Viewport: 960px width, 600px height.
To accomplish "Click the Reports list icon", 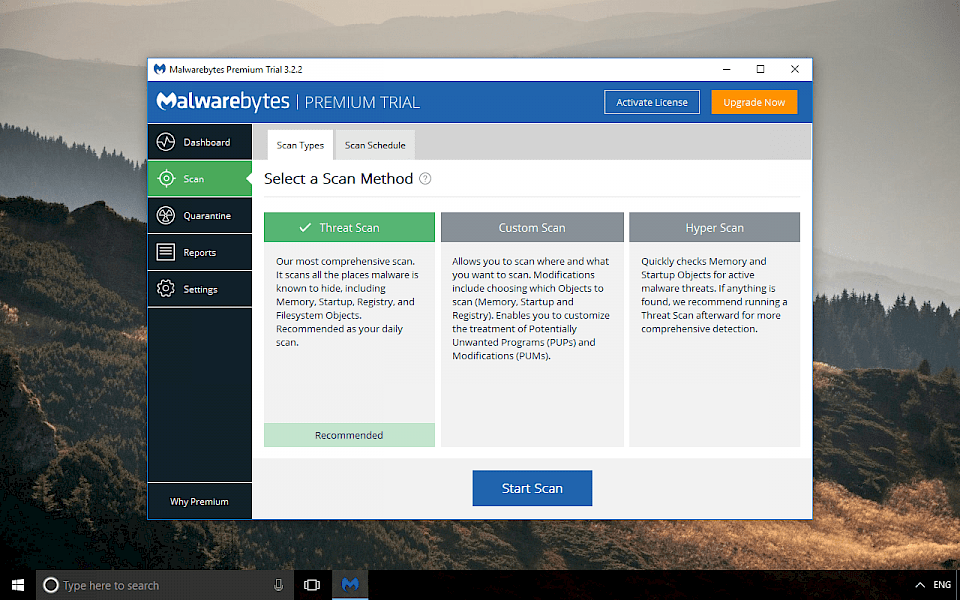I will (x=165, y=252).
